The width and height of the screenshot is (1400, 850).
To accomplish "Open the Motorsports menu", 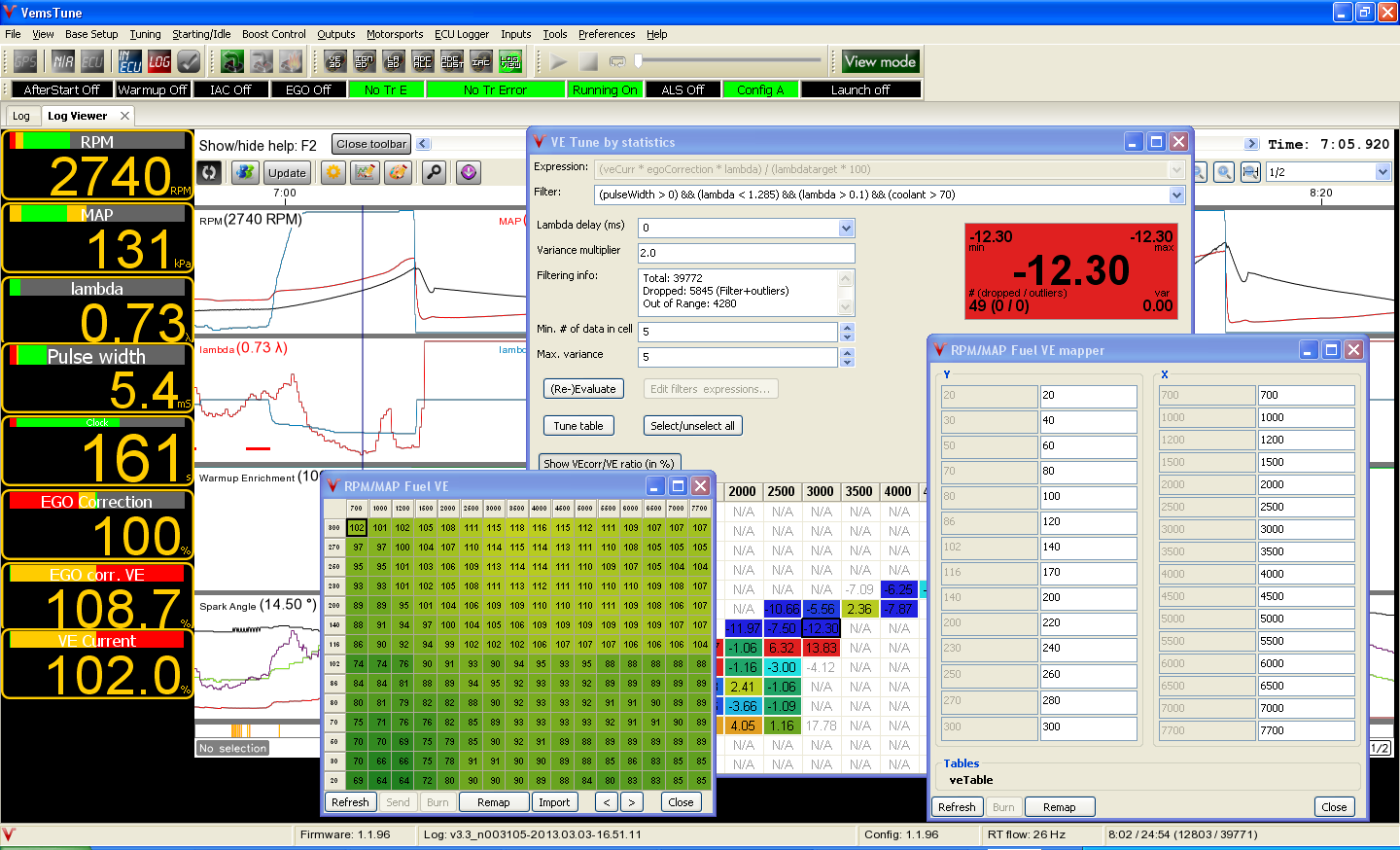I will click(395, 34).
